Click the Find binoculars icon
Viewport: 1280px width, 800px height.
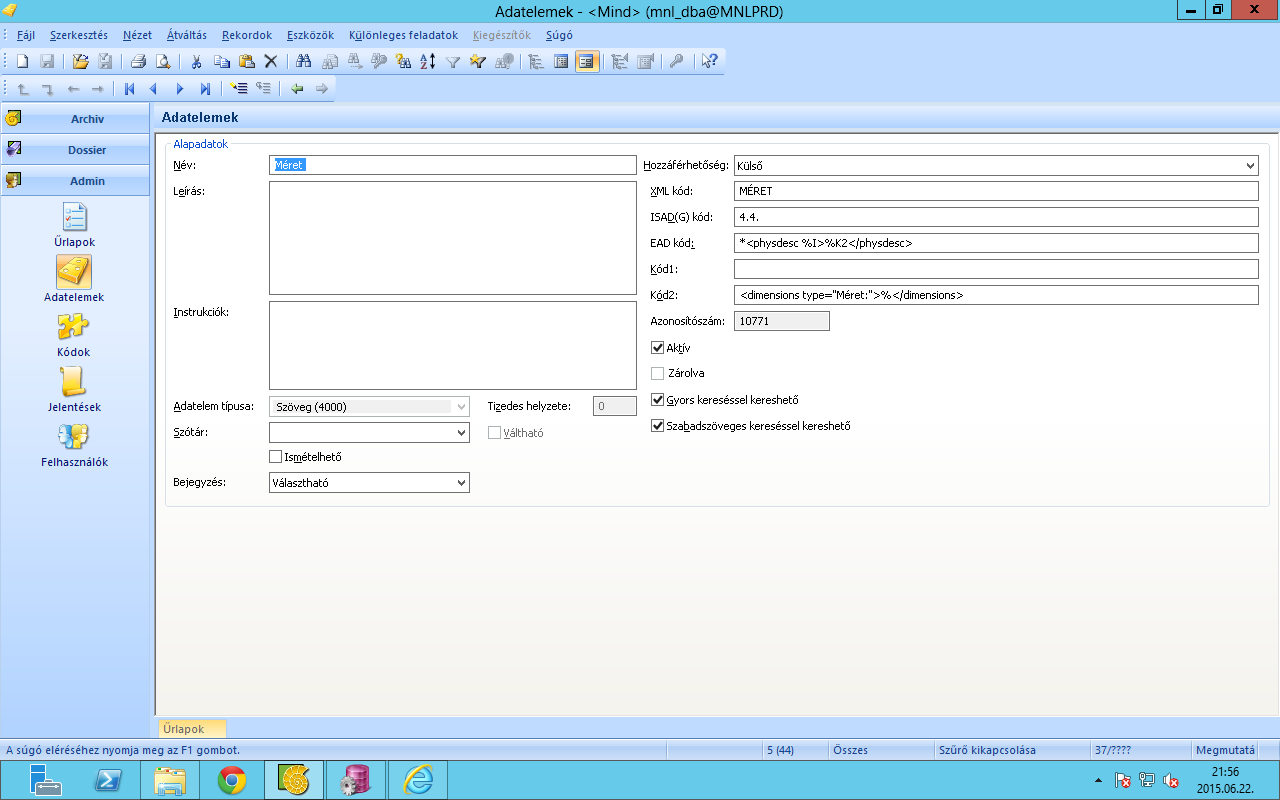[304, 61]
